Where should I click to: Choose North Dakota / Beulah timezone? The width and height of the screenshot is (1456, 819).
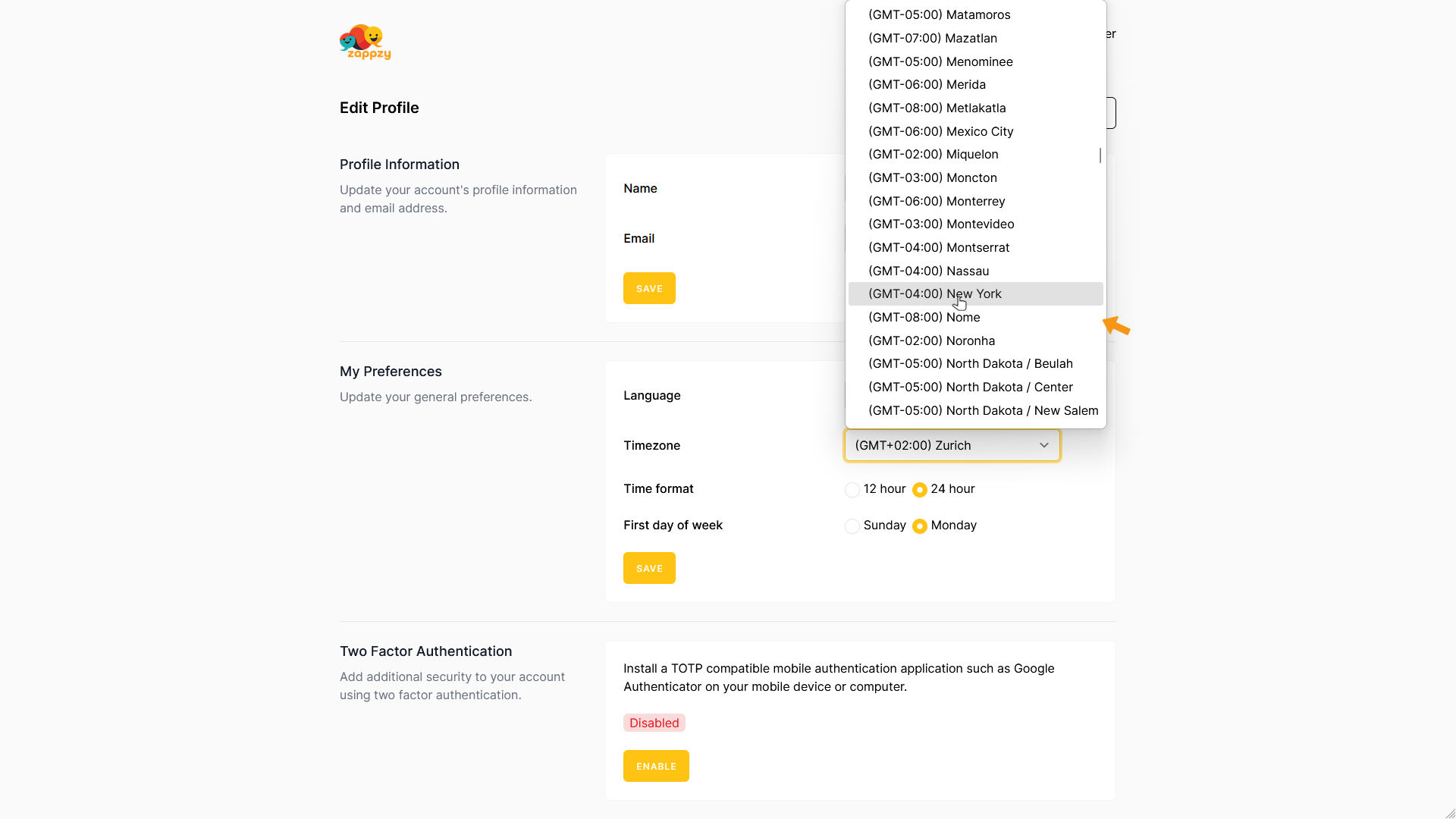pos(970,364)
